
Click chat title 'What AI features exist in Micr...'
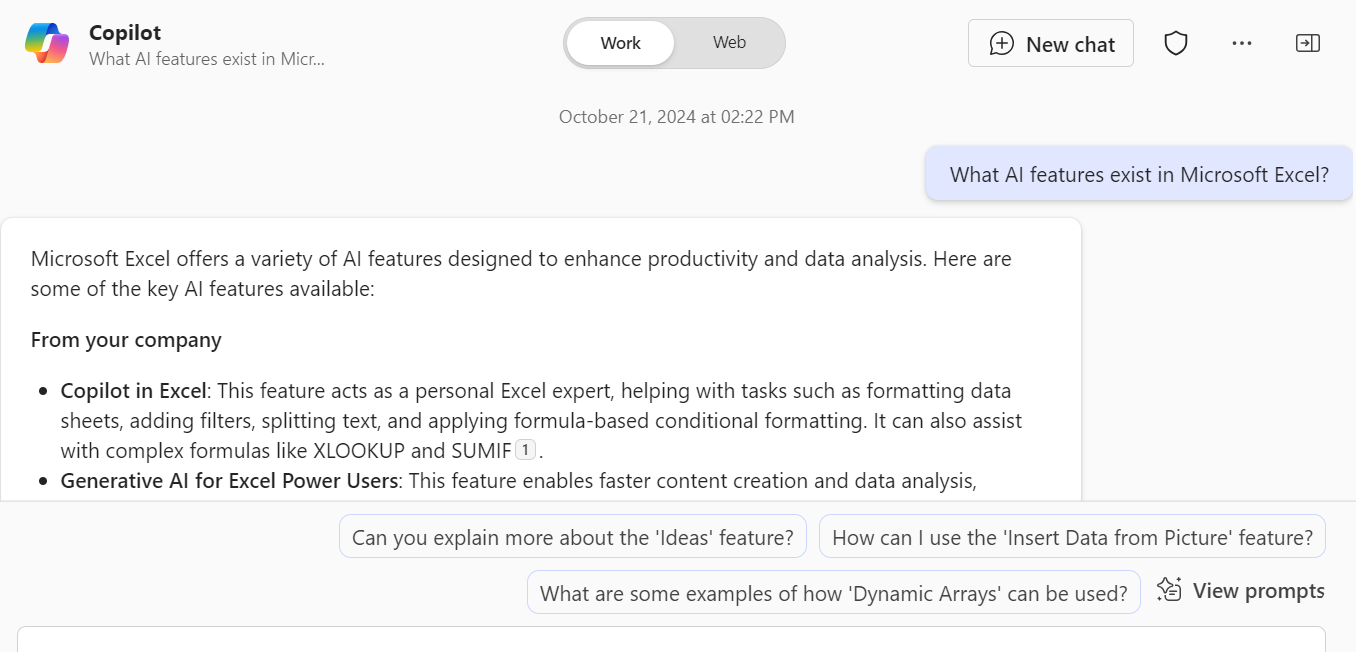207,59
